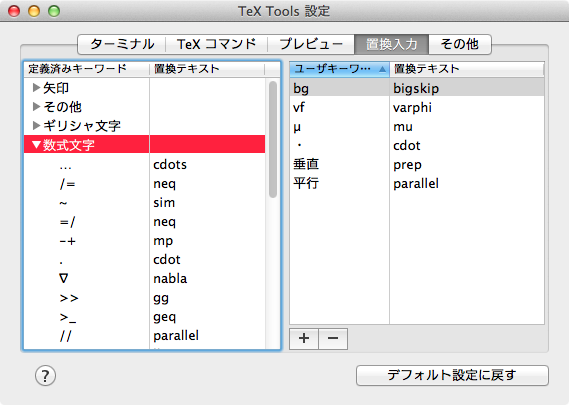The height and width of the screenshot is (405, 569).
Task: Select the >_ predefined keyword
Action: 68,318
